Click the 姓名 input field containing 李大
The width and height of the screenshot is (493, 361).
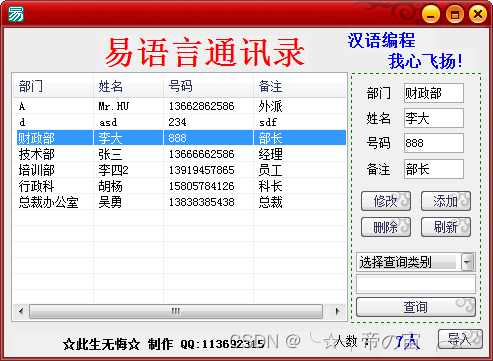(434, 118)
